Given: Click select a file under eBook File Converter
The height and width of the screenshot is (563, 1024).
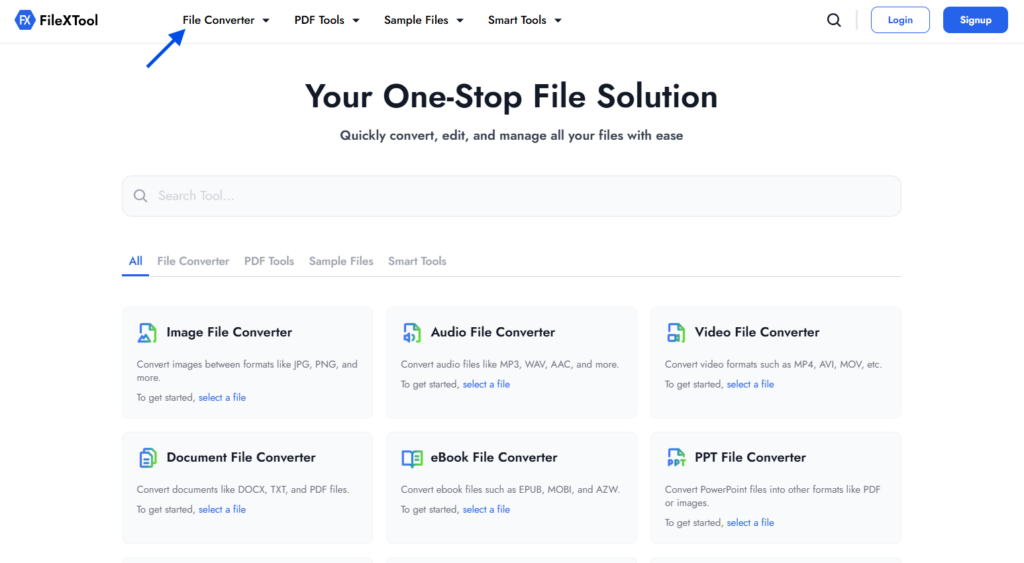Looking at the screenshot, I should (x=486, y=509).
